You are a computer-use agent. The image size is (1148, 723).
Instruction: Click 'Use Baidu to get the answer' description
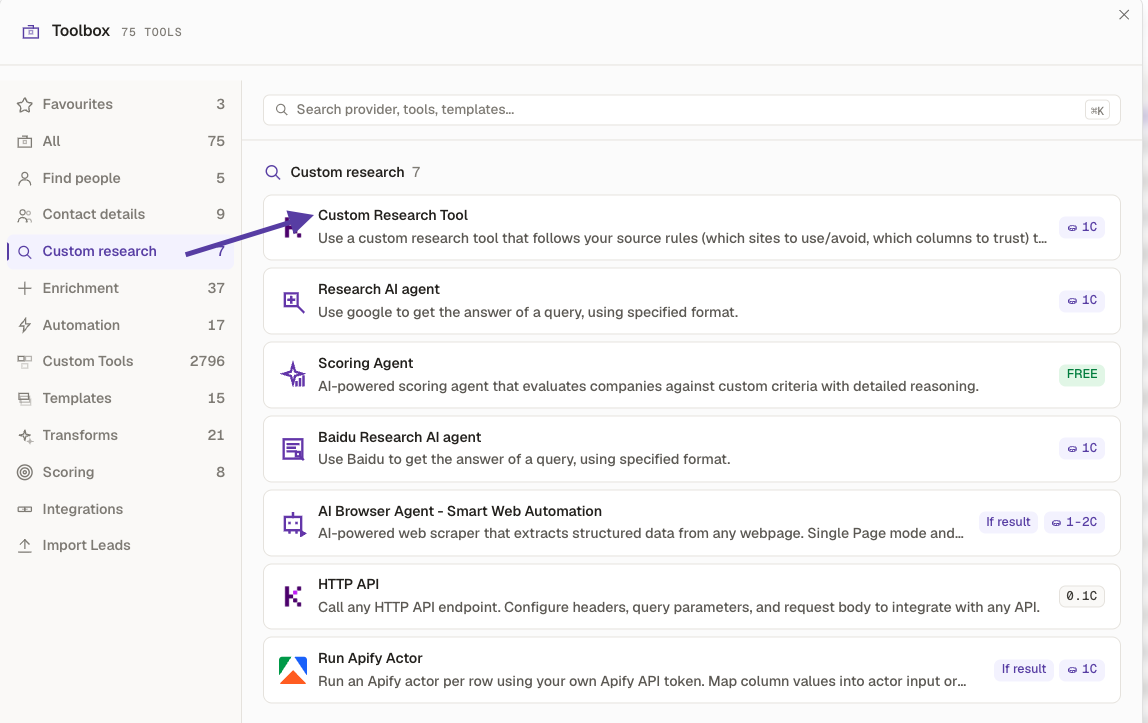(x=524, y=460)
